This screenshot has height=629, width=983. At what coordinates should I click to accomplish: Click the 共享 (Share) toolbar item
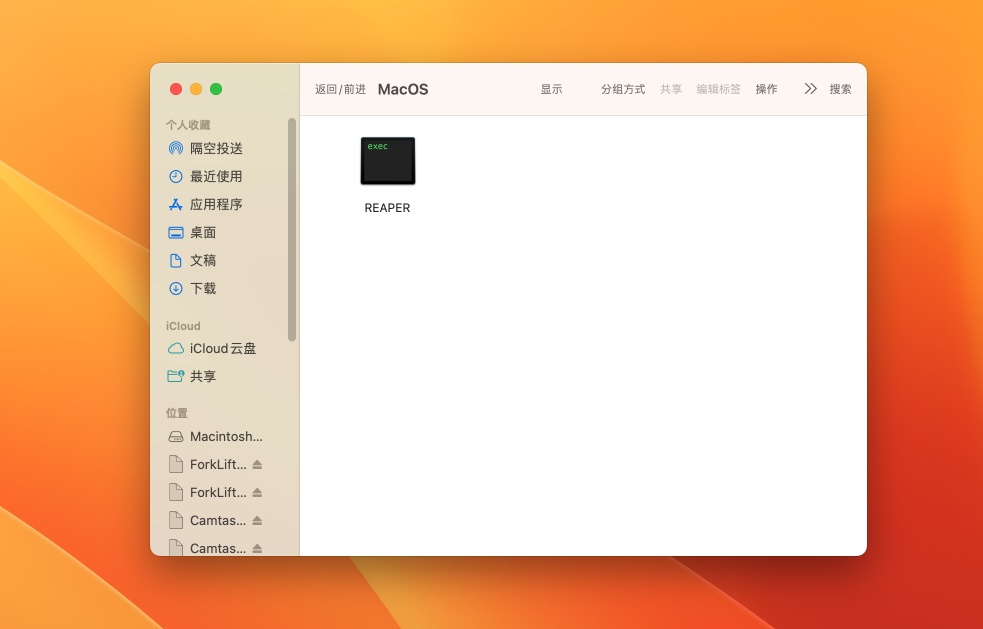[x=670, y=89]
